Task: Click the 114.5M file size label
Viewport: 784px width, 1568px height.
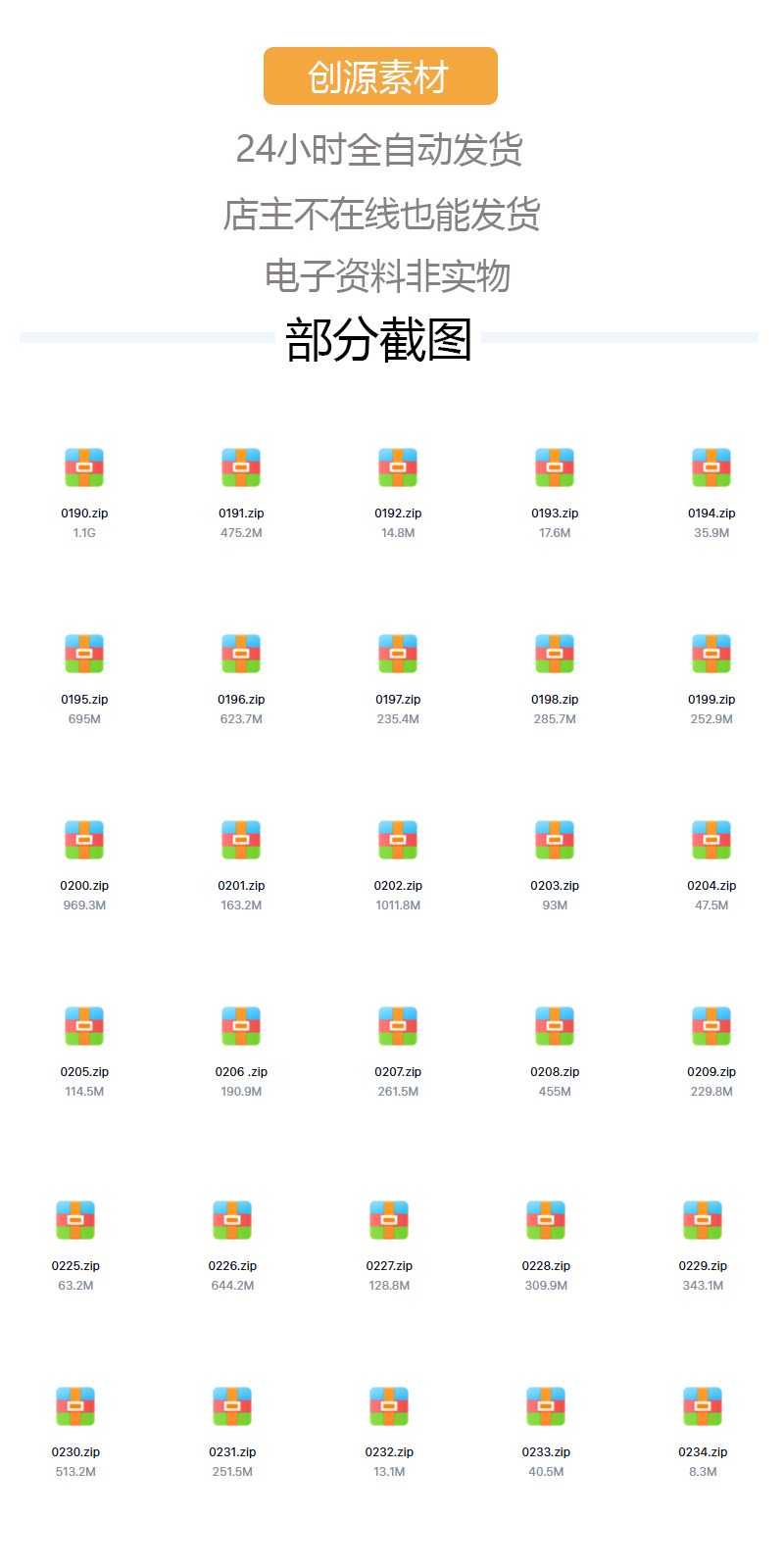Action: pyautogui.click(x=84, y=1092)
